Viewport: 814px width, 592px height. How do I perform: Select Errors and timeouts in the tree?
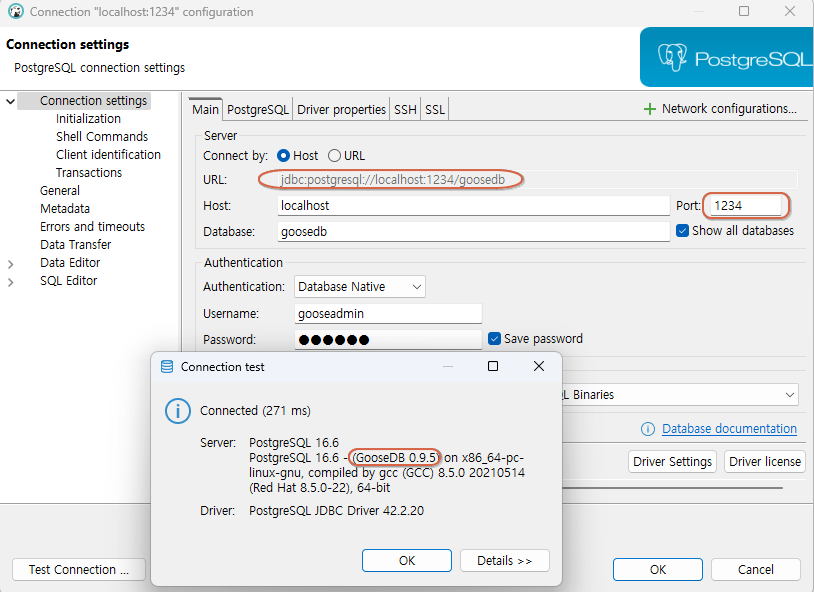coord(92,227)
